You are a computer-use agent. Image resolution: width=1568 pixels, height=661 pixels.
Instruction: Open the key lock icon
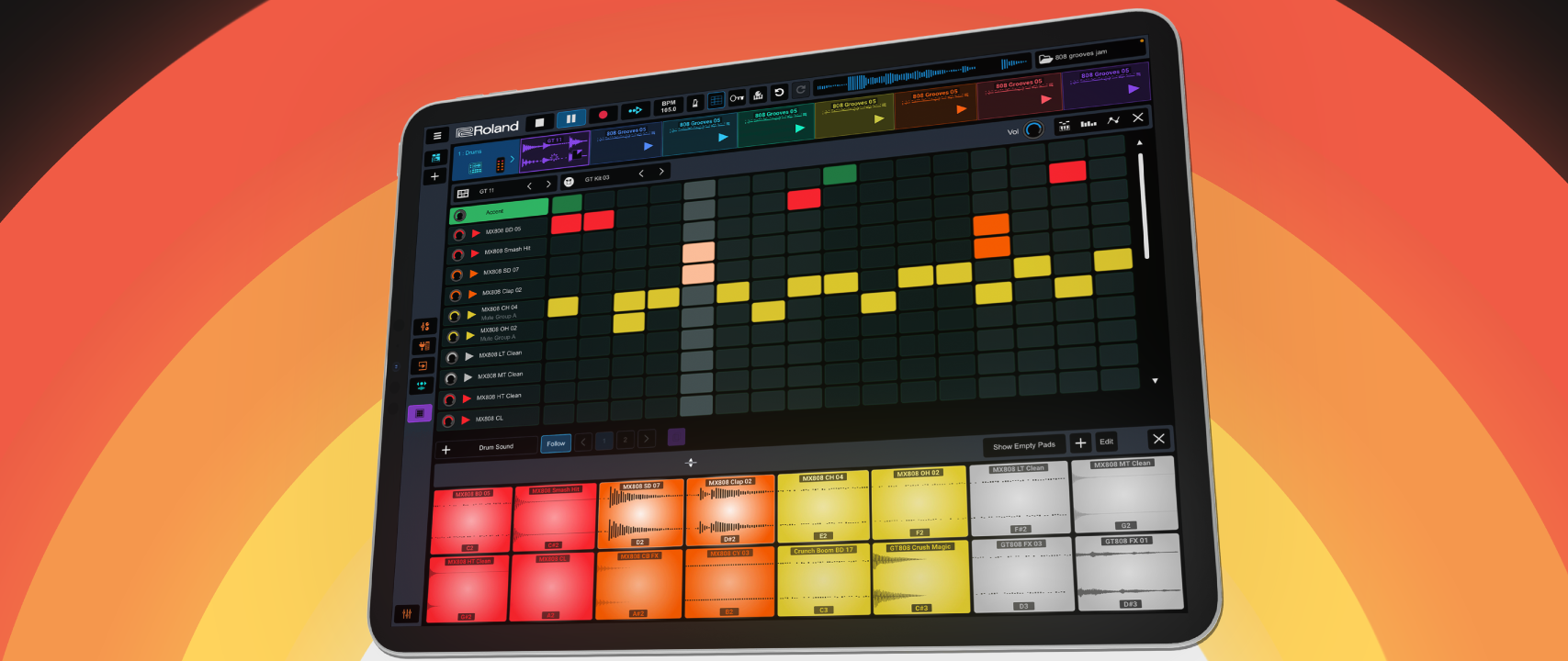[x=737, y=98]
